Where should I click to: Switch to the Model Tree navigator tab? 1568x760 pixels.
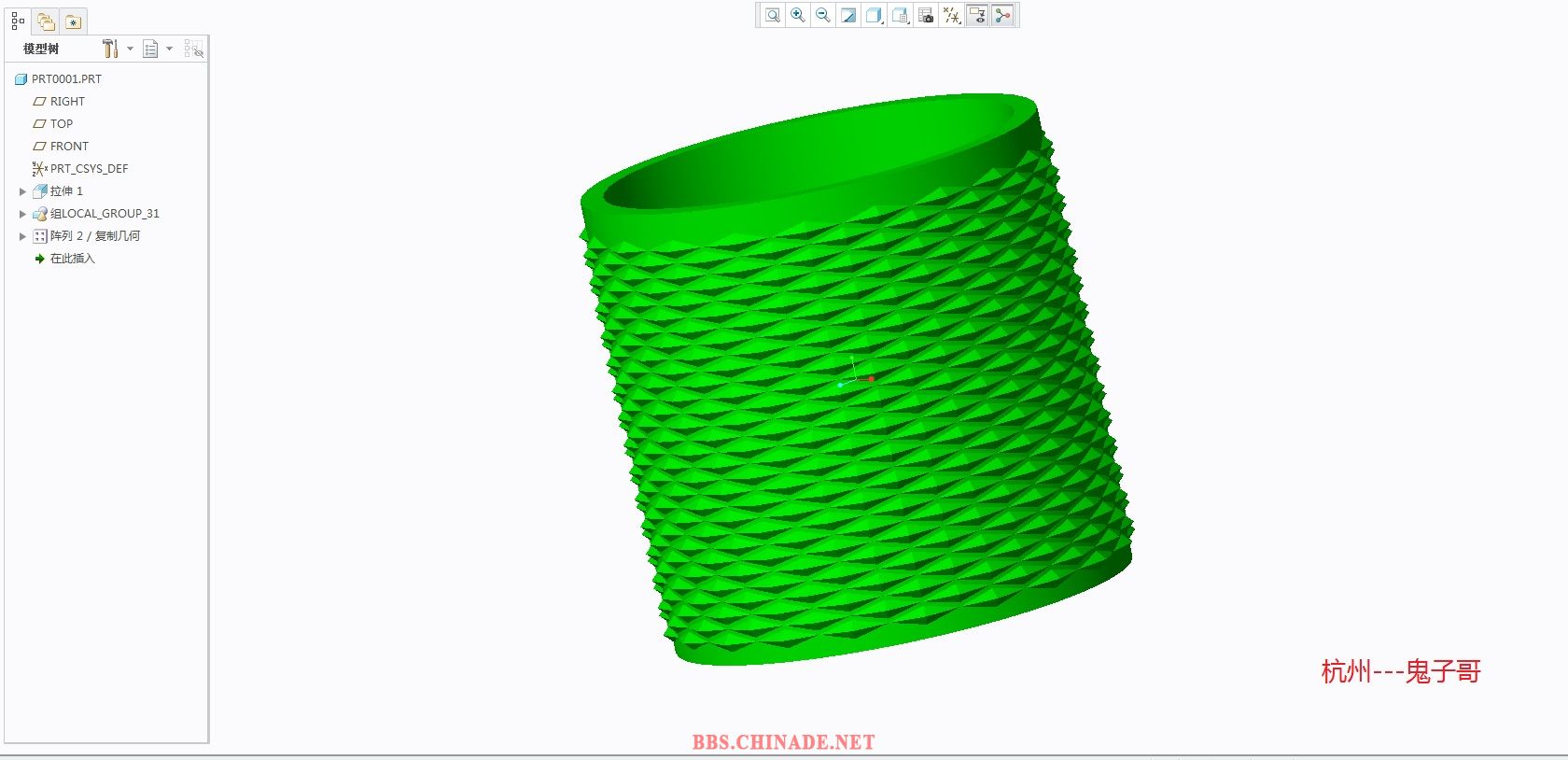(18, 21)
